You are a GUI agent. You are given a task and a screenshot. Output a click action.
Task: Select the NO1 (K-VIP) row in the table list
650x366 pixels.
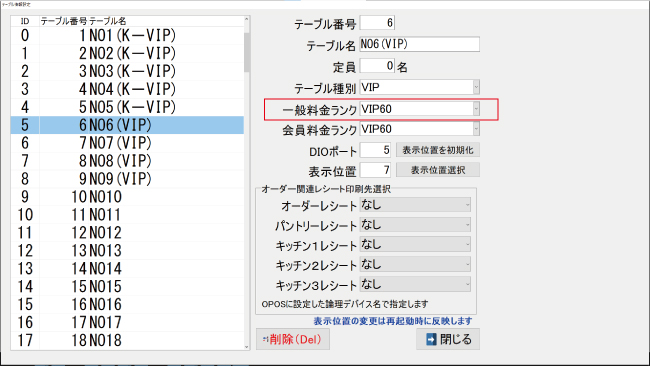[x=127, y=36]
